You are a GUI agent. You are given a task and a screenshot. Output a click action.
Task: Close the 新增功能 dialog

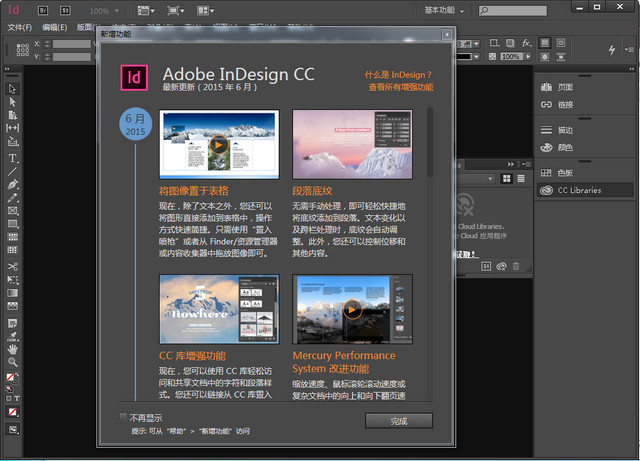(447, 34)
